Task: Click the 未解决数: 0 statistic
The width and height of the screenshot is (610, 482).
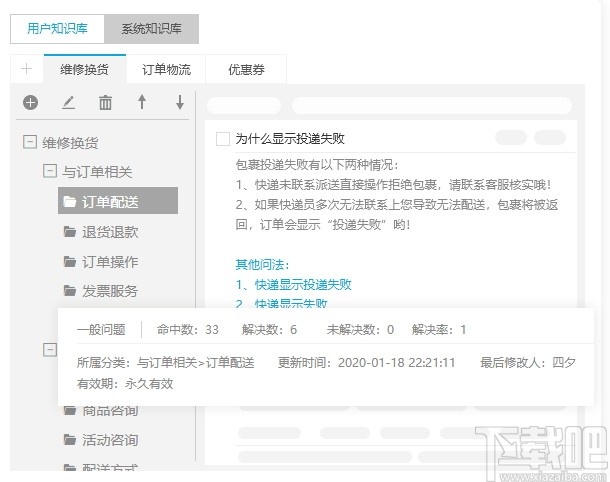Action: click(x=360, y=330)
